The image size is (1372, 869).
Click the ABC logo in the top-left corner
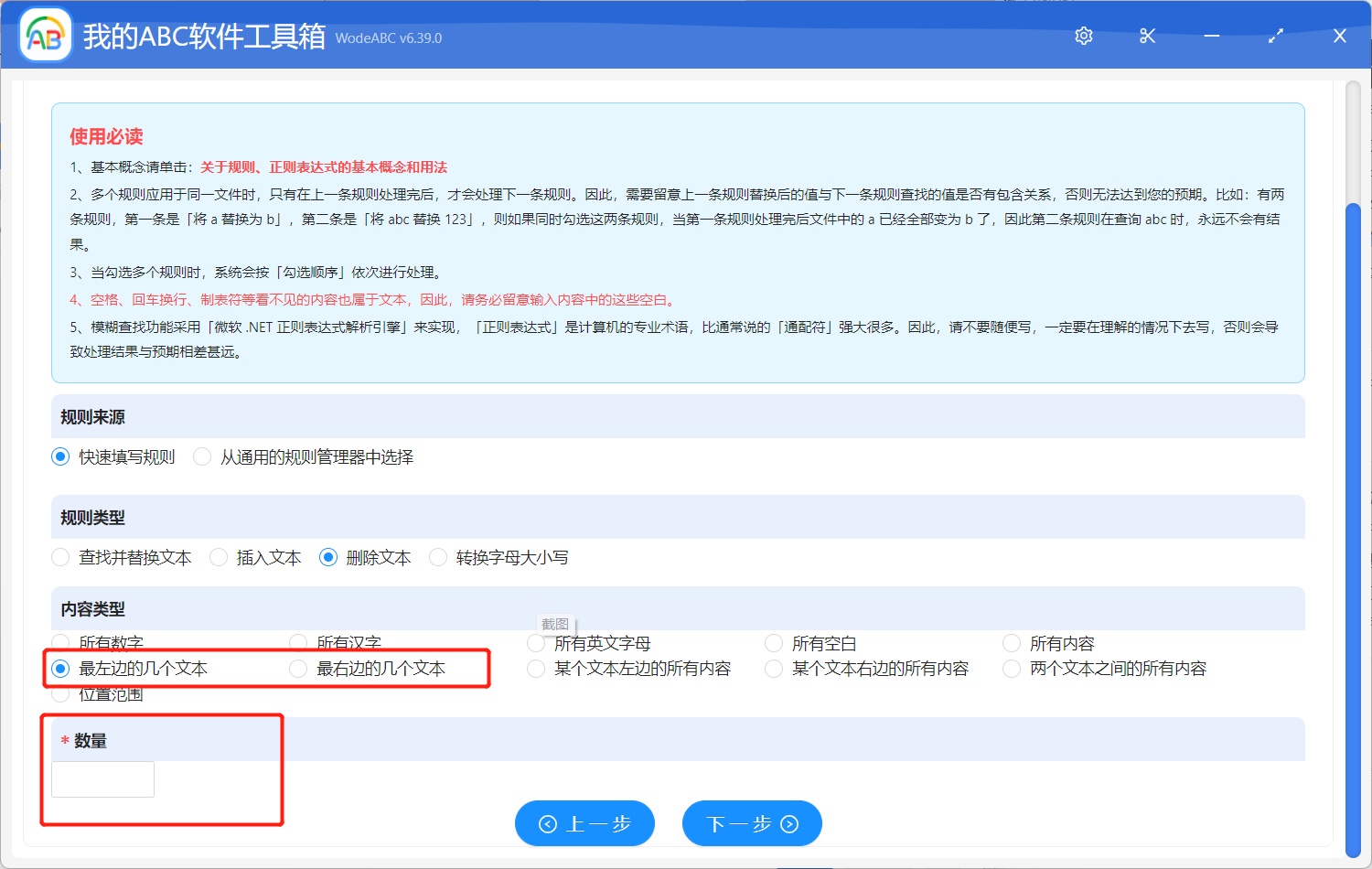tap(44, 35)
